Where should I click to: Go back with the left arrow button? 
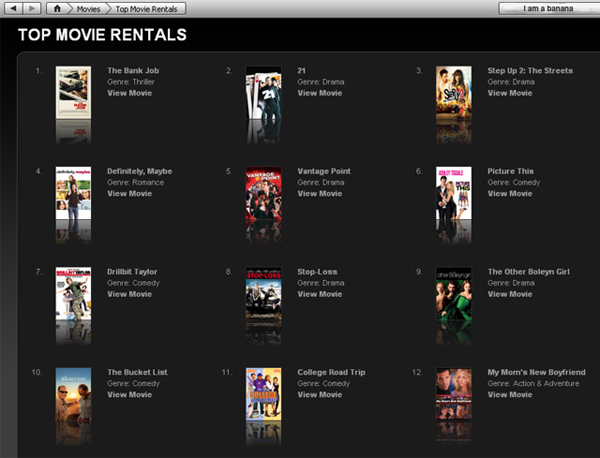(x=13, y=8)
